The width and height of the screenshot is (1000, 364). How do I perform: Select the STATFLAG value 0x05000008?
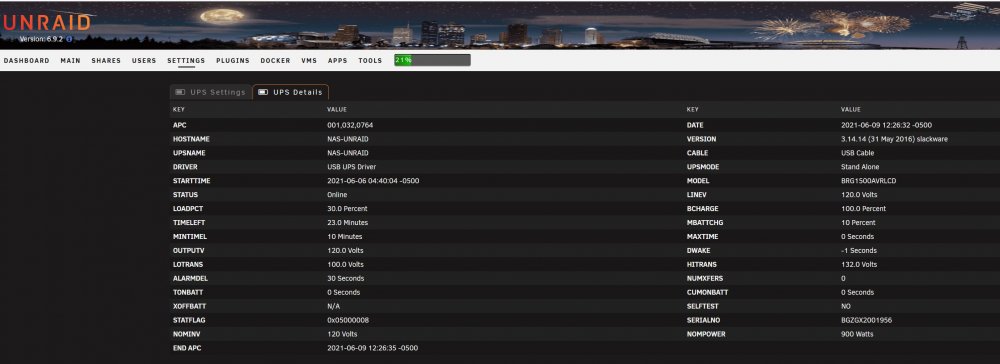pos(348,320)
